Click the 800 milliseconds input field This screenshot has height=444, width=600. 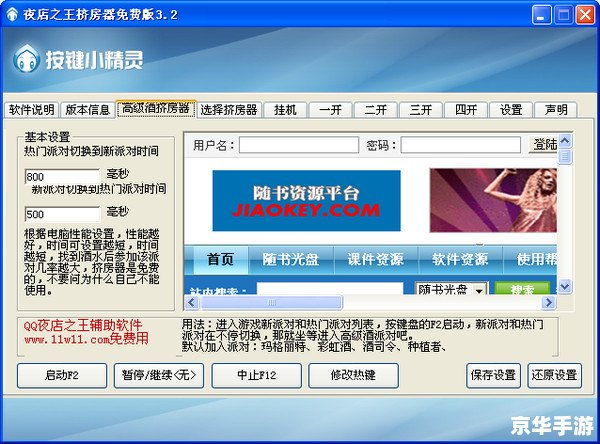(62, 176)
